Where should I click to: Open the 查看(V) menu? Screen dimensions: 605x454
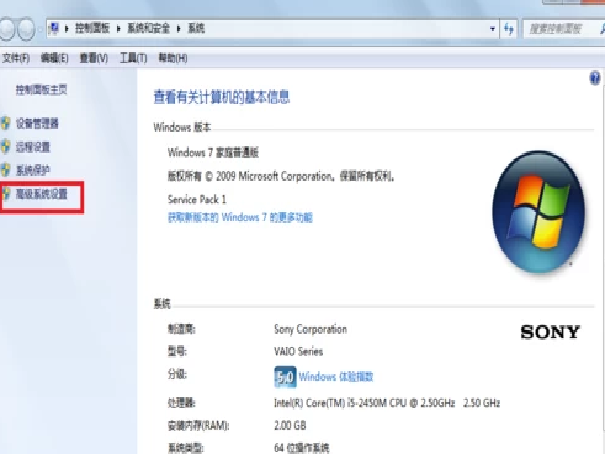[x=94, y=58]
